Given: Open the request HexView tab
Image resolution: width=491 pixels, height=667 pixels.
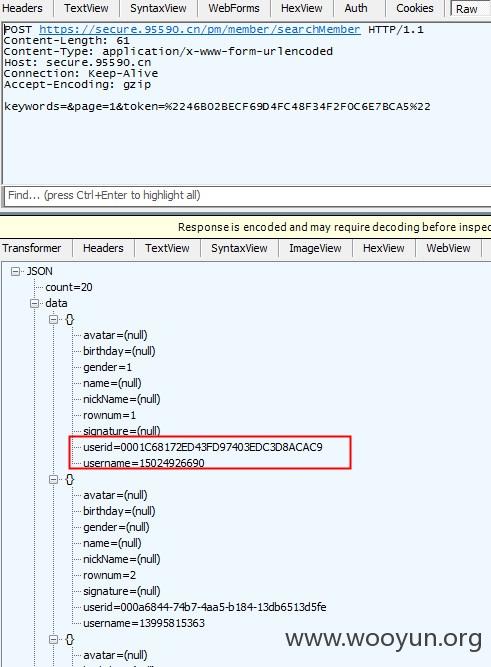Looking at the screenshot, I should point(302,8).
